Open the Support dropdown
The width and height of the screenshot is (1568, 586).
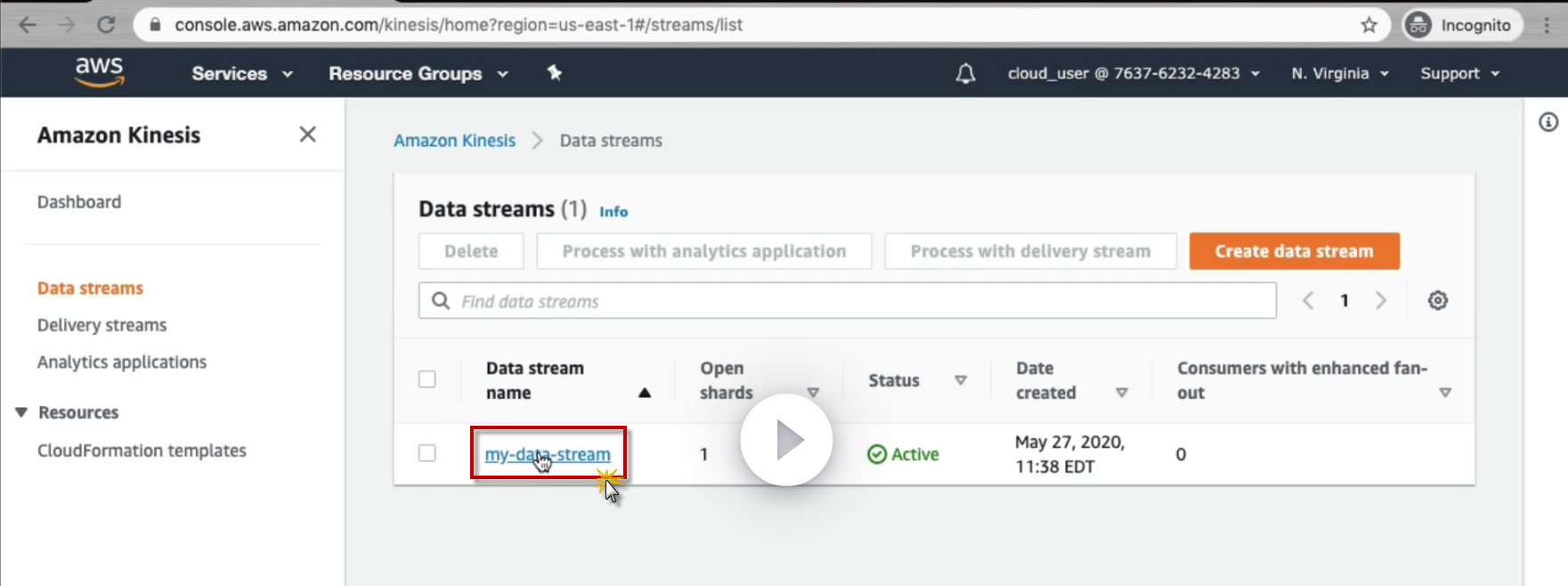[x=1460, y=74]
